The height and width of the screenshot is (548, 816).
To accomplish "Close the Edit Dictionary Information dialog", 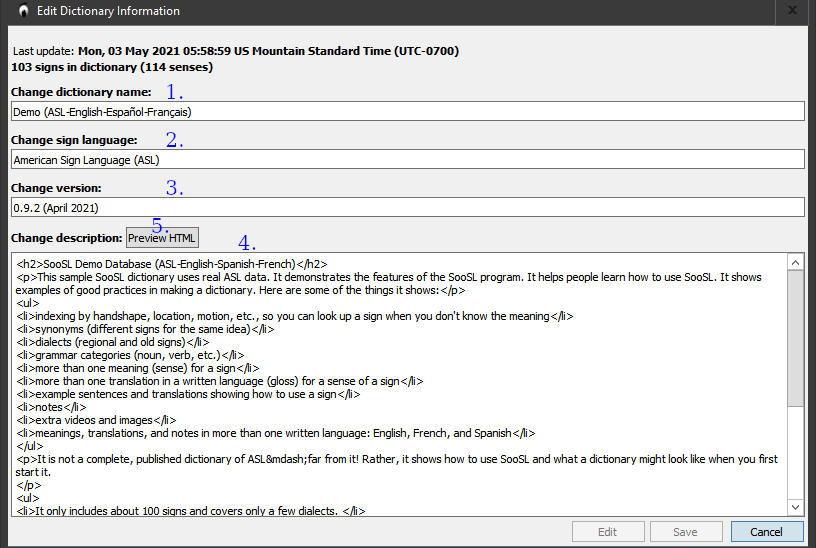I will [792, 10].
